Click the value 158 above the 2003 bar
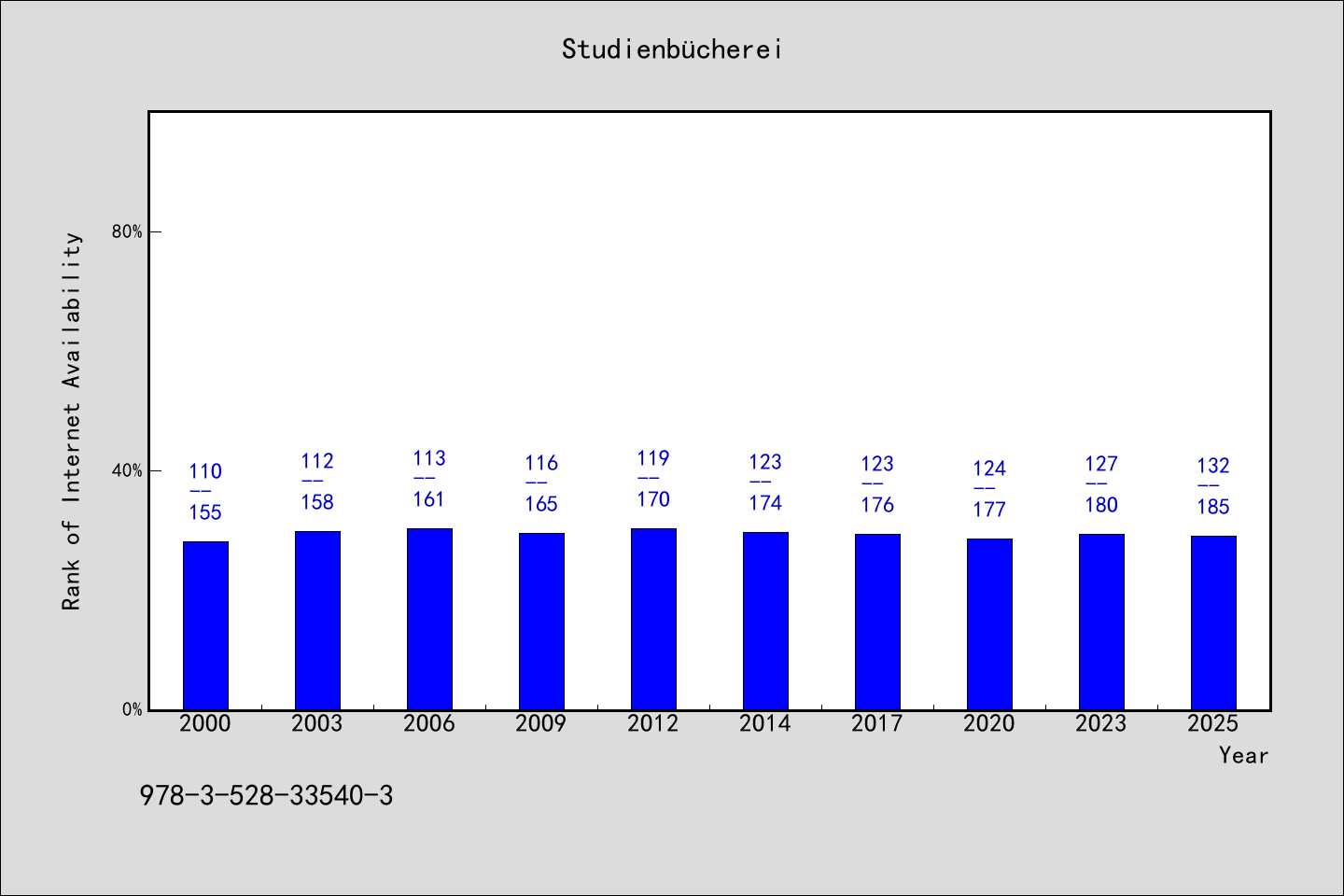This screenshot has width=1344, height=896. coord(317,502)
